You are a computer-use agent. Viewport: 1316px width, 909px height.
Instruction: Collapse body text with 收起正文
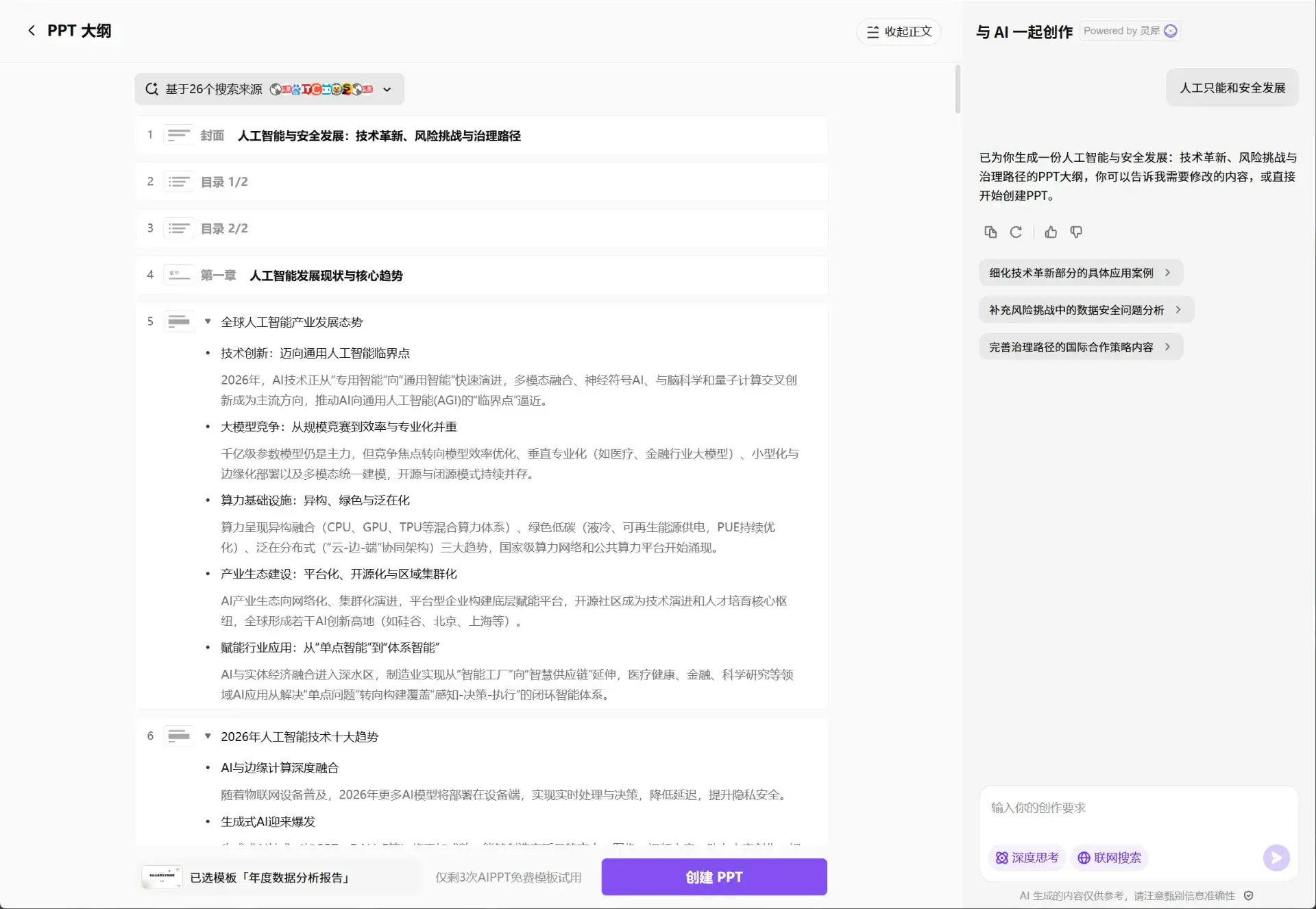pos(899,32)
